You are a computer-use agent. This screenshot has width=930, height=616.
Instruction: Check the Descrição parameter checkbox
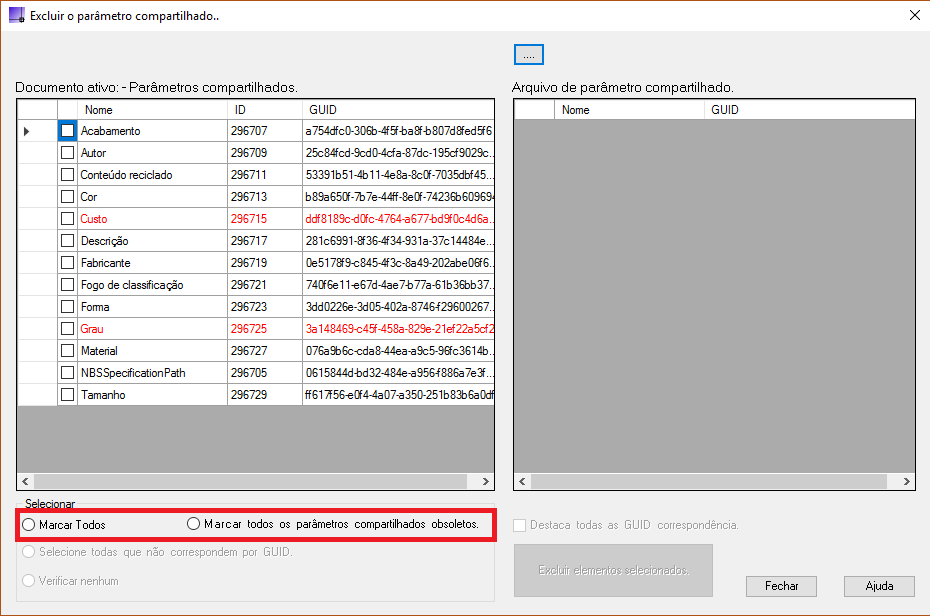click(68, 240)
